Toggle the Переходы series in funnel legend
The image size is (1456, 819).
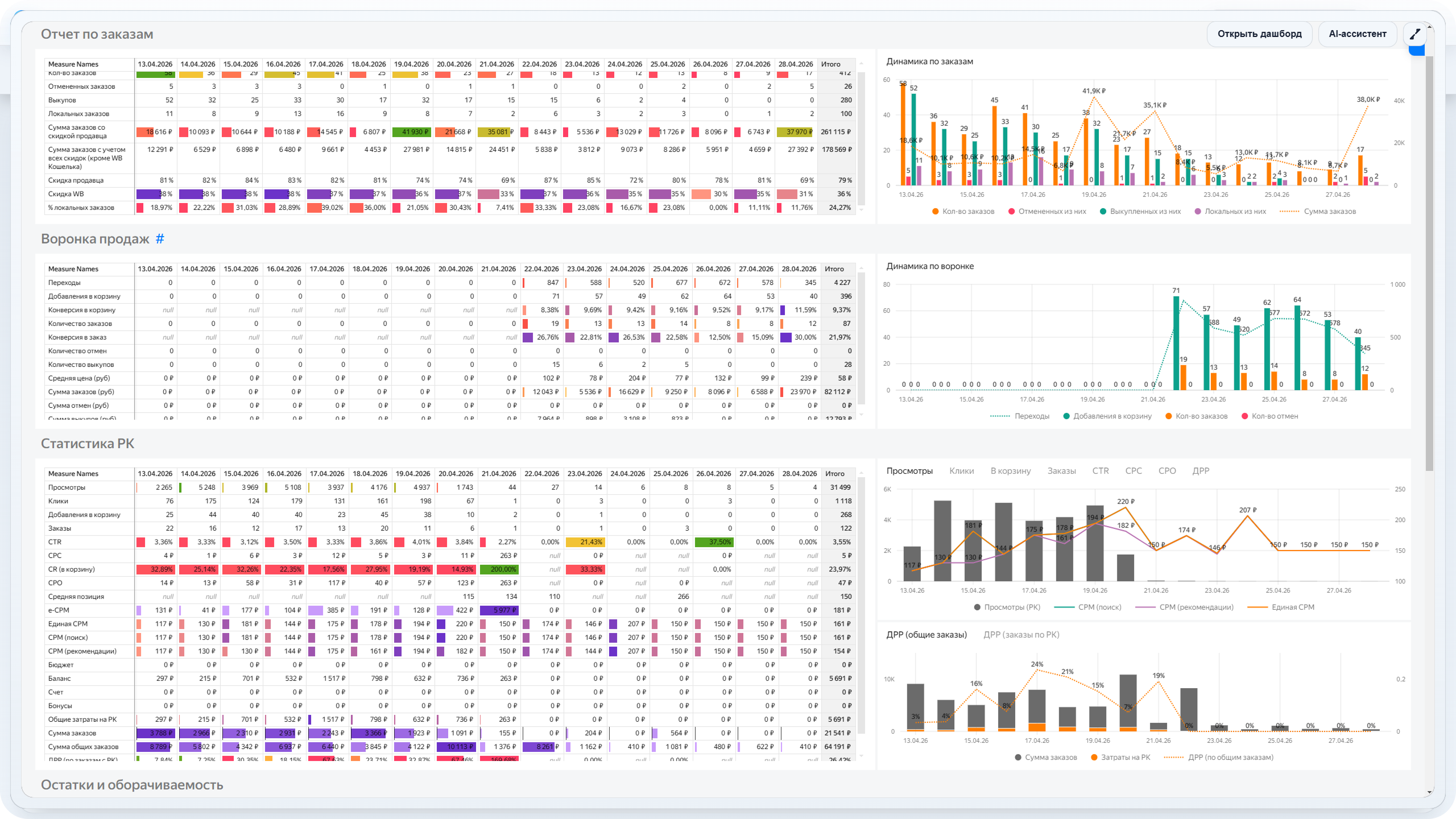coord(1031,416)
